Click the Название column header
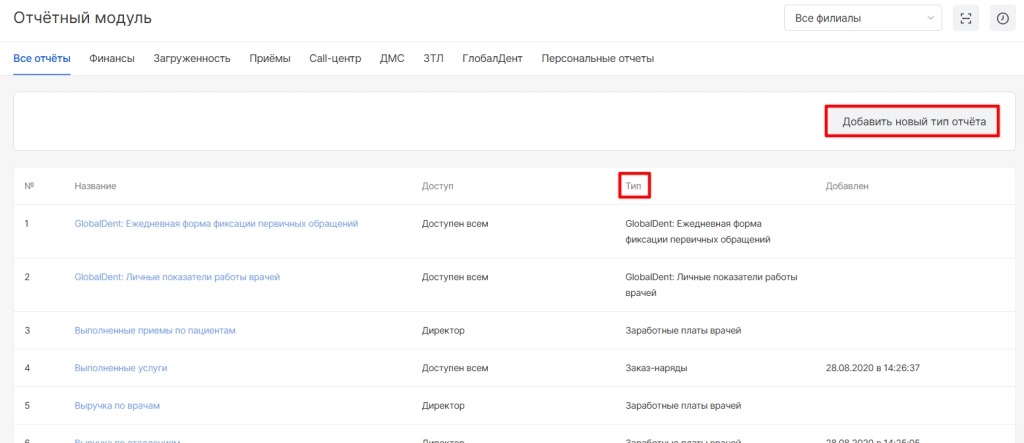1024x443 pixels. pos(95,186)
